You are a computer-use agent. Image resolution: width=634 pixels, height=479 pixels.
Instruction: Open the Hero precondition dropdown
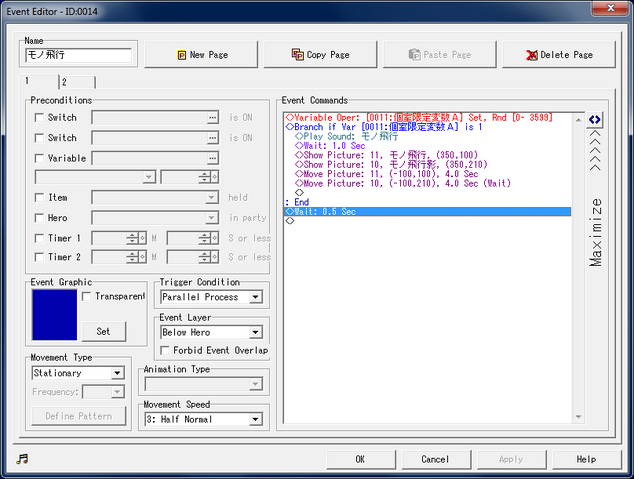(x=211, y=218)
